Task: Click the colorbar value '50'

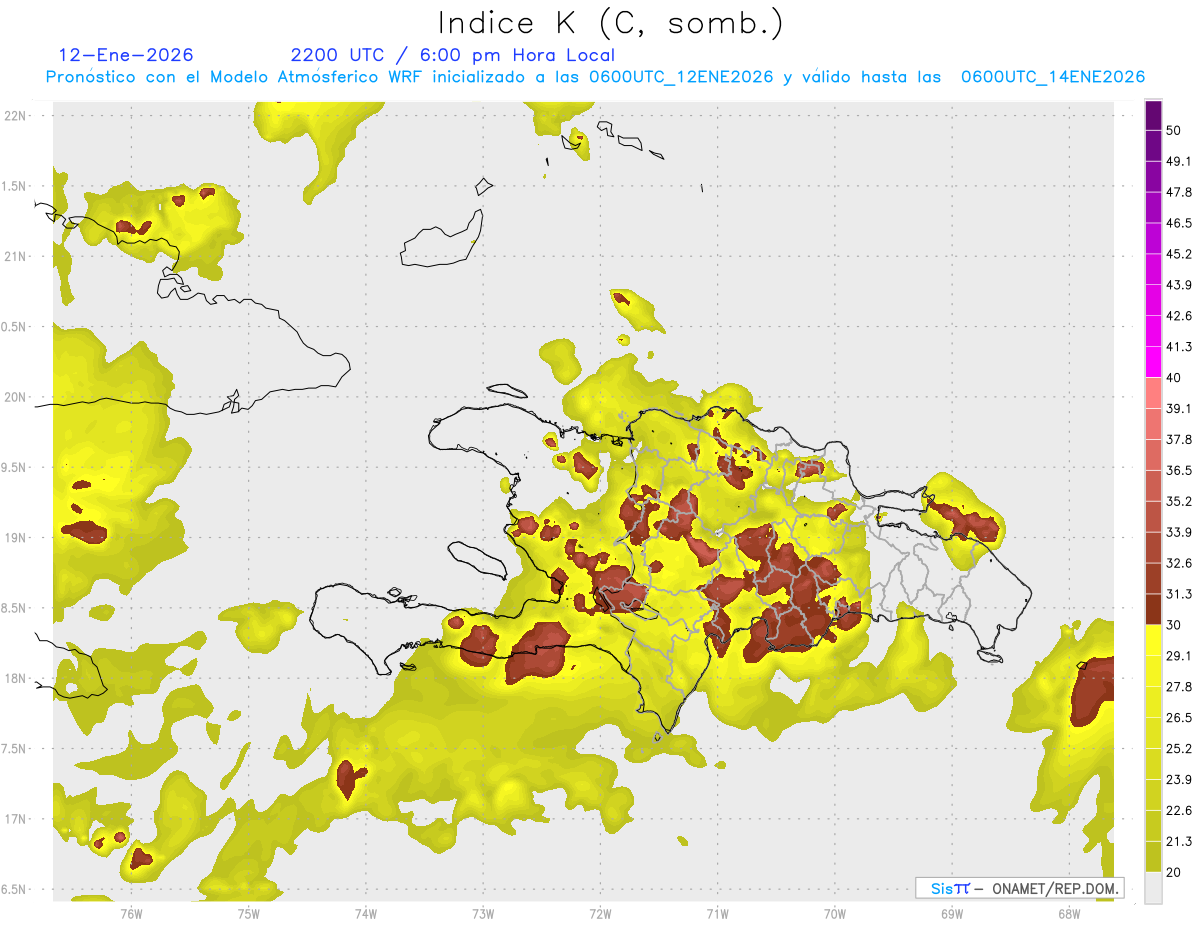Action: (1174, 130)
